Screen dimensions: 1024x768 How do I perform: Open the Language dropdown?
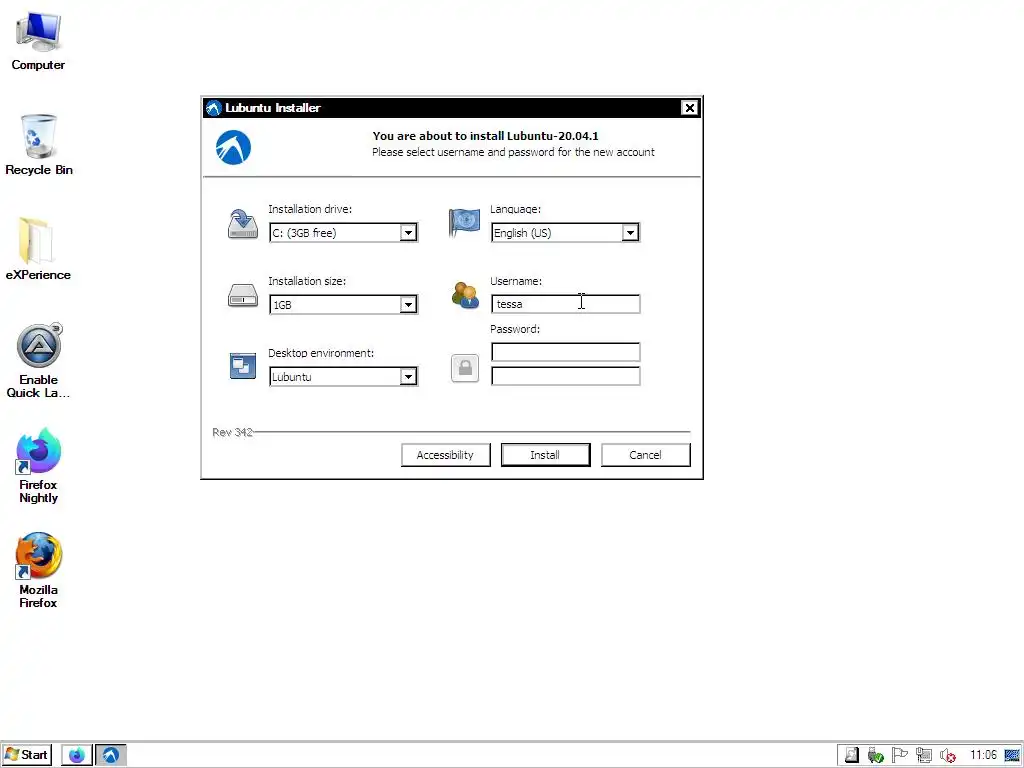[x=630, y=232]
